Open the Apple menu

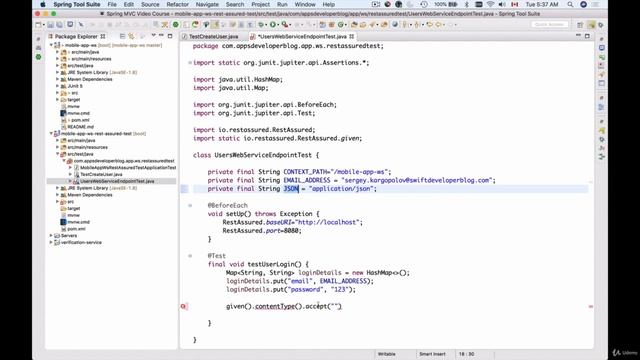coord(42,4)
